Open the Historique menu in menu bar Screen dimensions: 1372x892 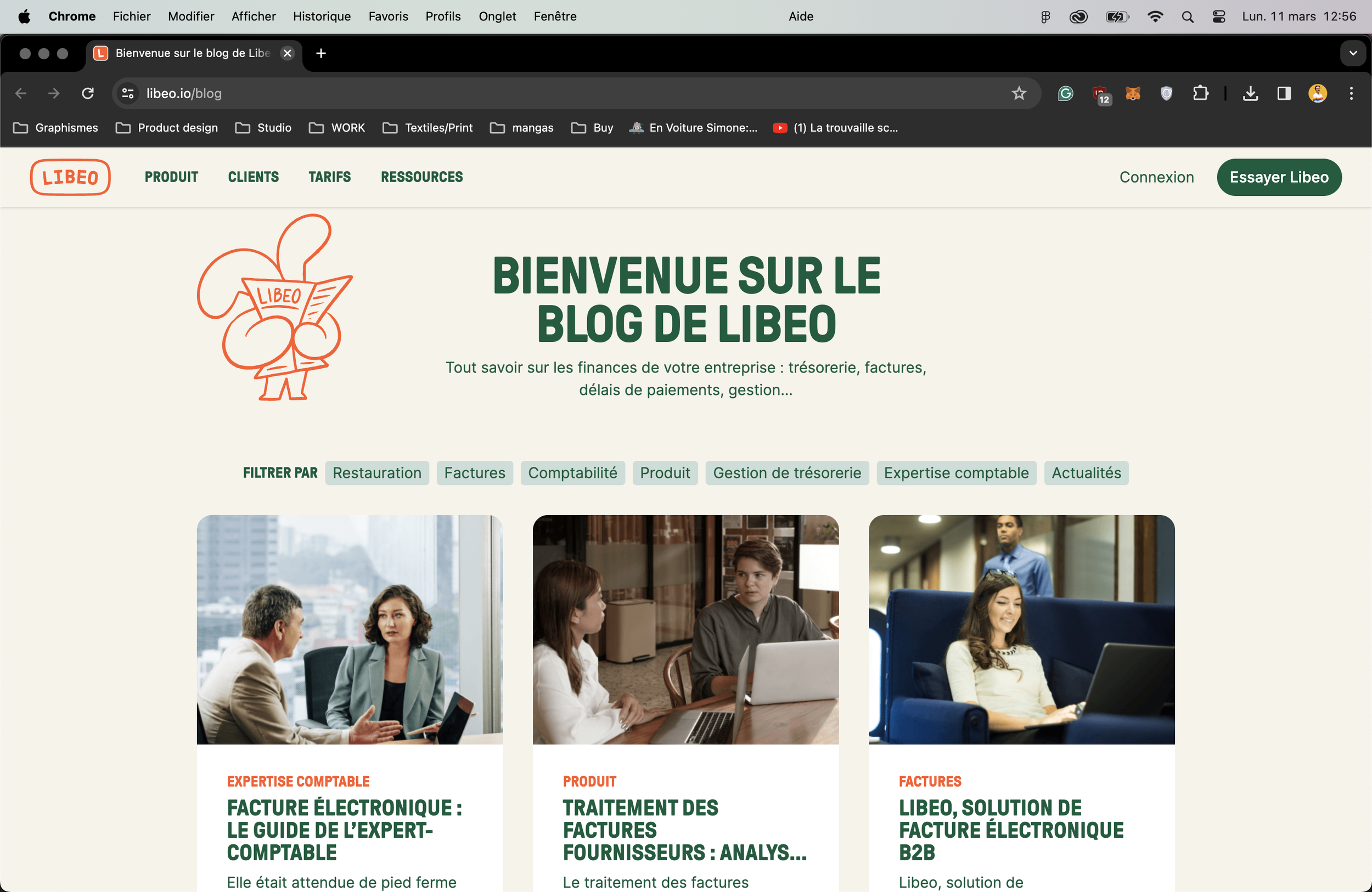[322, 16]
